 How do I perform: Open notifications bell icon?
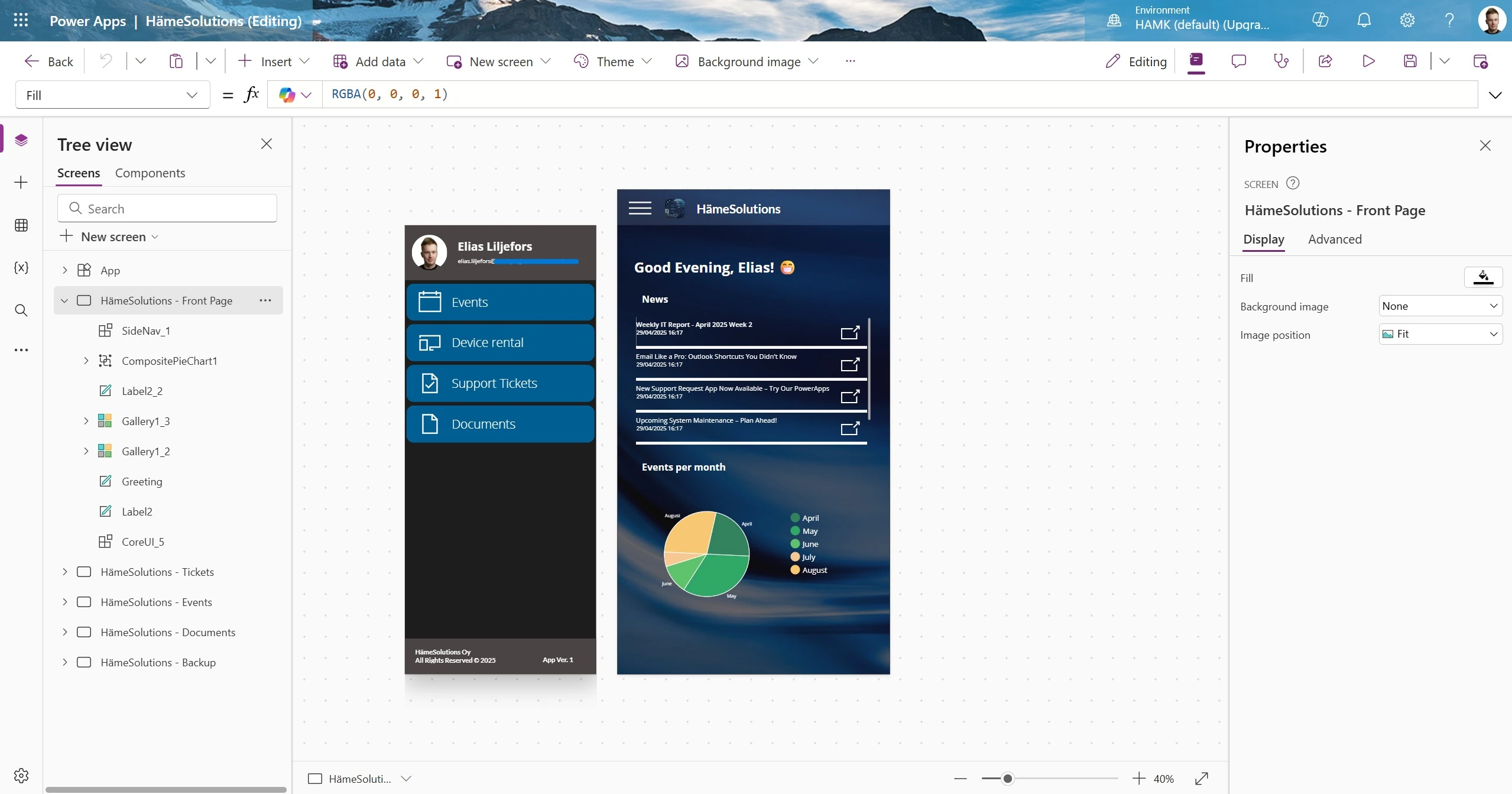click(x=1364, y=20)
